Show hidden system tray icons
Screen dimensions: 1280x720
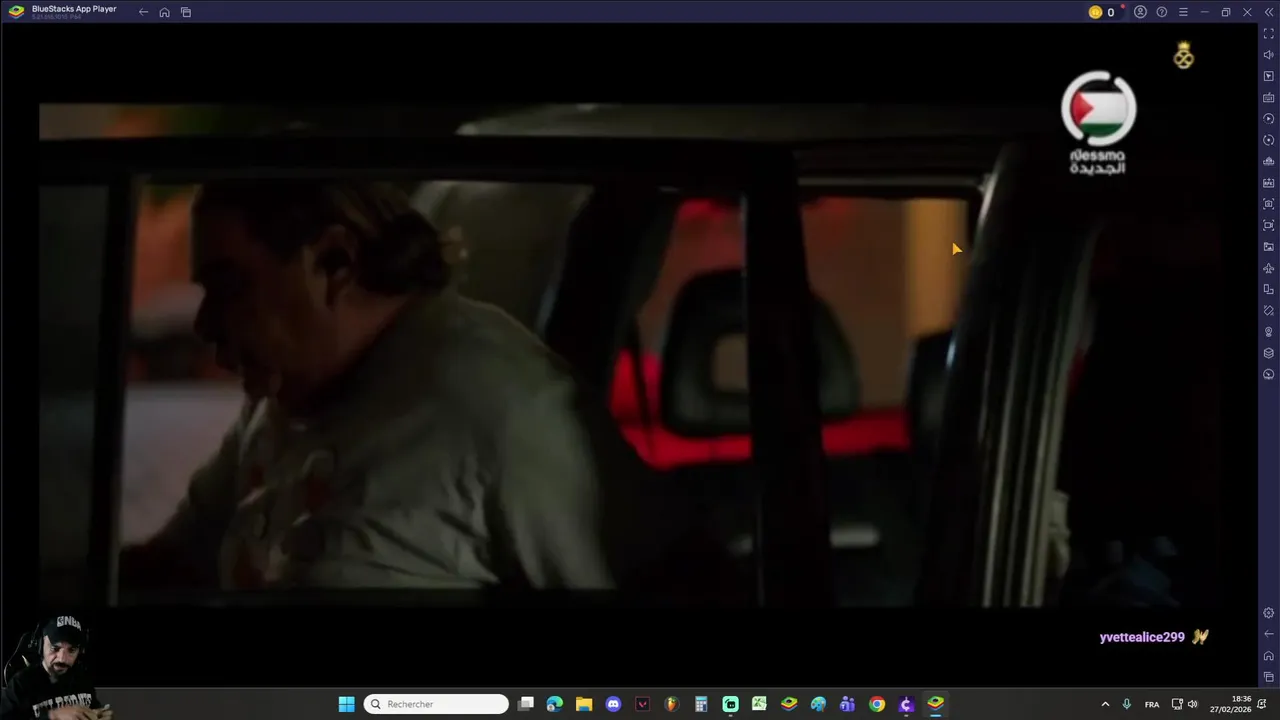coord(1105,704)
